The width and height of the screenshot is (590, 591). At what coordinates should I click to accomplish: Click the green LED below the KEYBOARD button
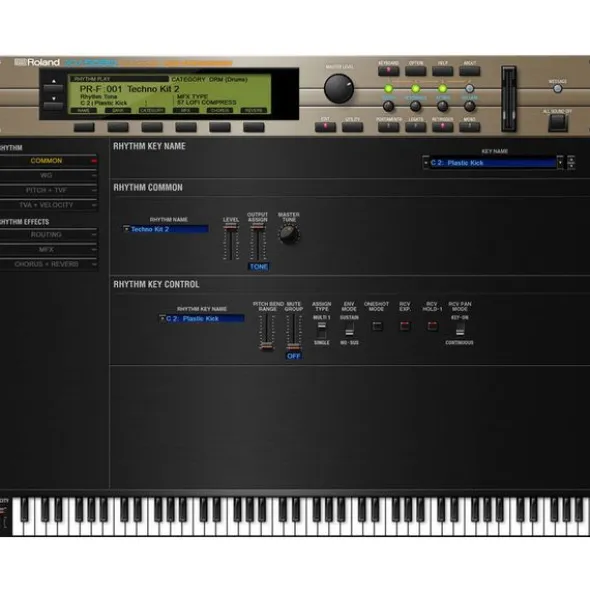click(x=388, y=89)
